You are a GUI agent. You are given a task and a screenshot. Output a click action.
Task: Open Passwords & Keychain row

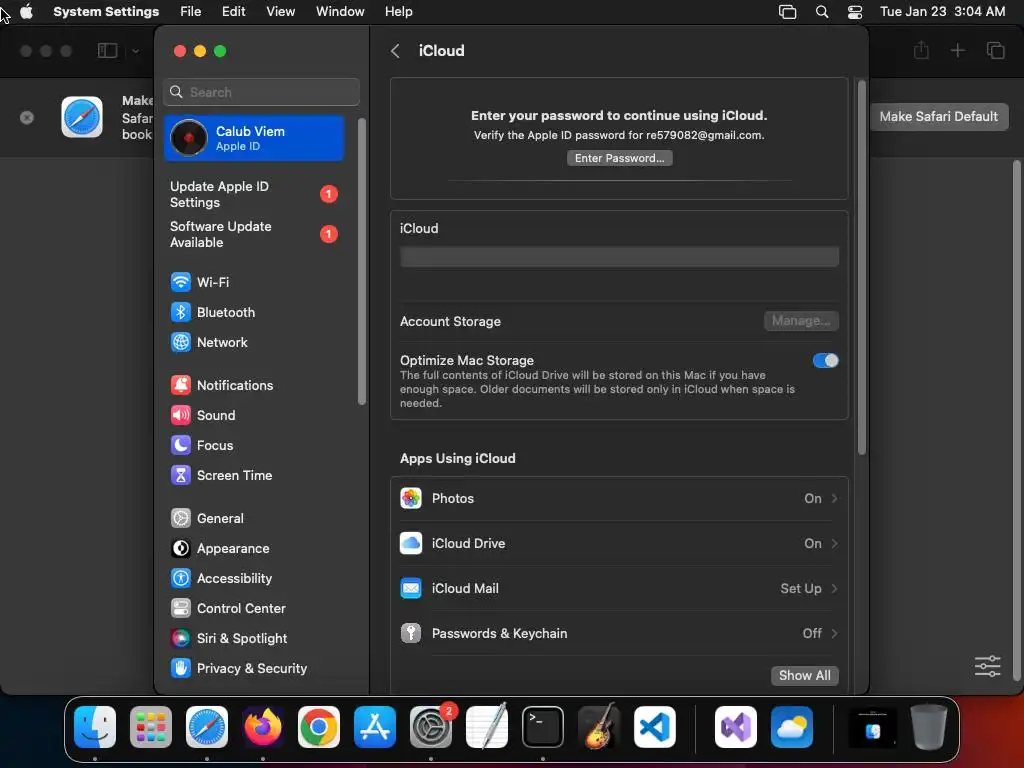619,633
